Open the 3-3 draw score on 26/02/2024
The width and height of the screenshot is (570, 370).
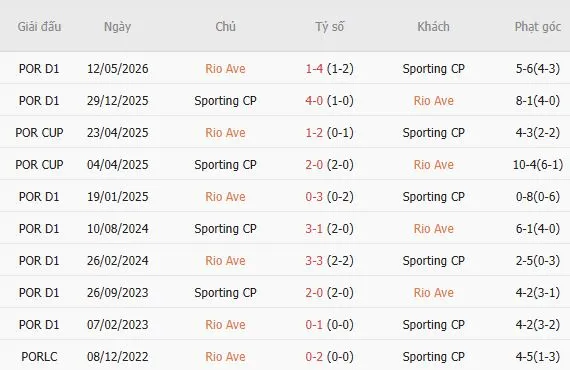(314, 261)
